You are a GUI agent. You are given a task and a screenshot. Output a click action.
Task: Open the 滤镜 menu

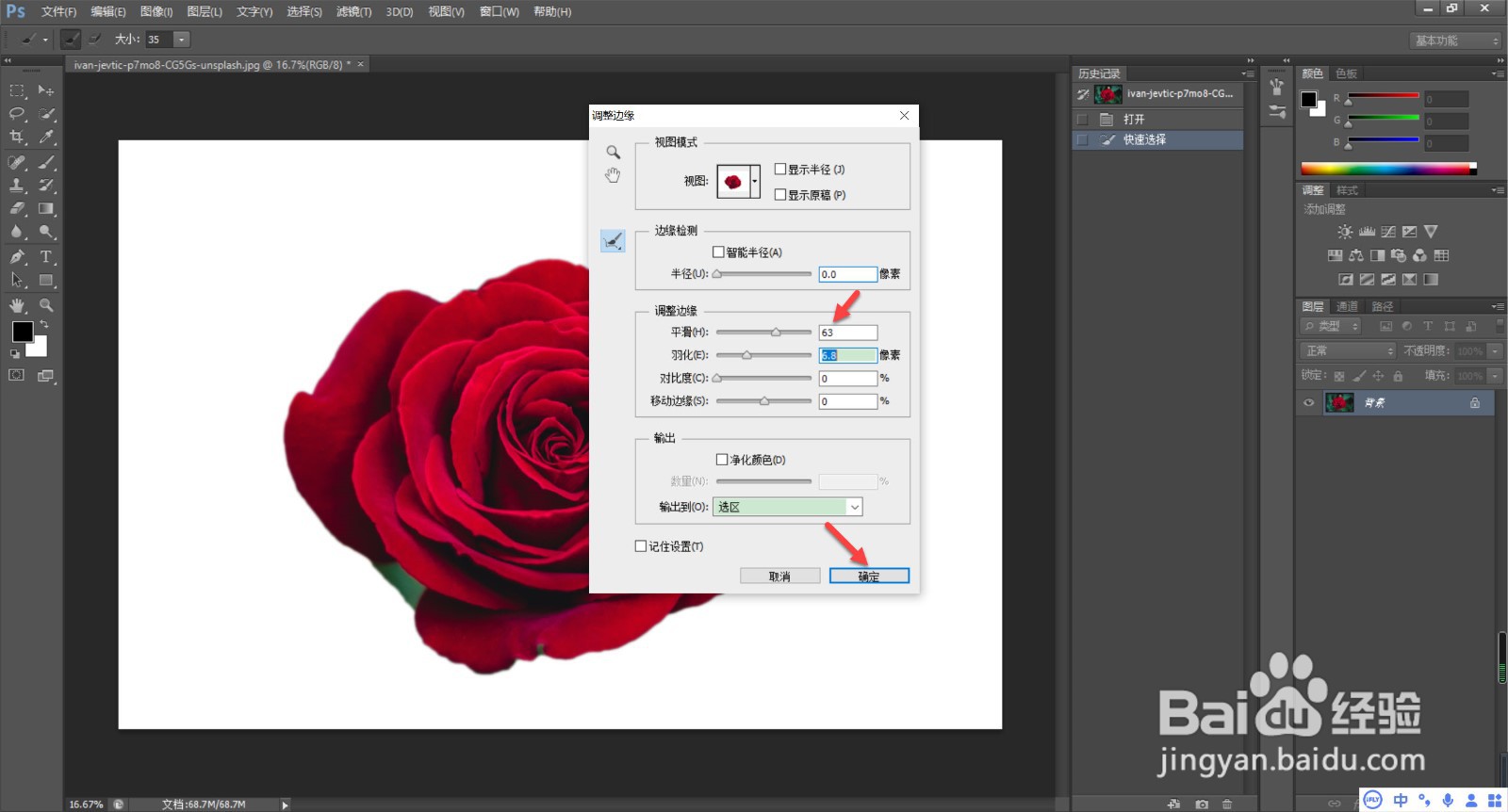point(353,11)
